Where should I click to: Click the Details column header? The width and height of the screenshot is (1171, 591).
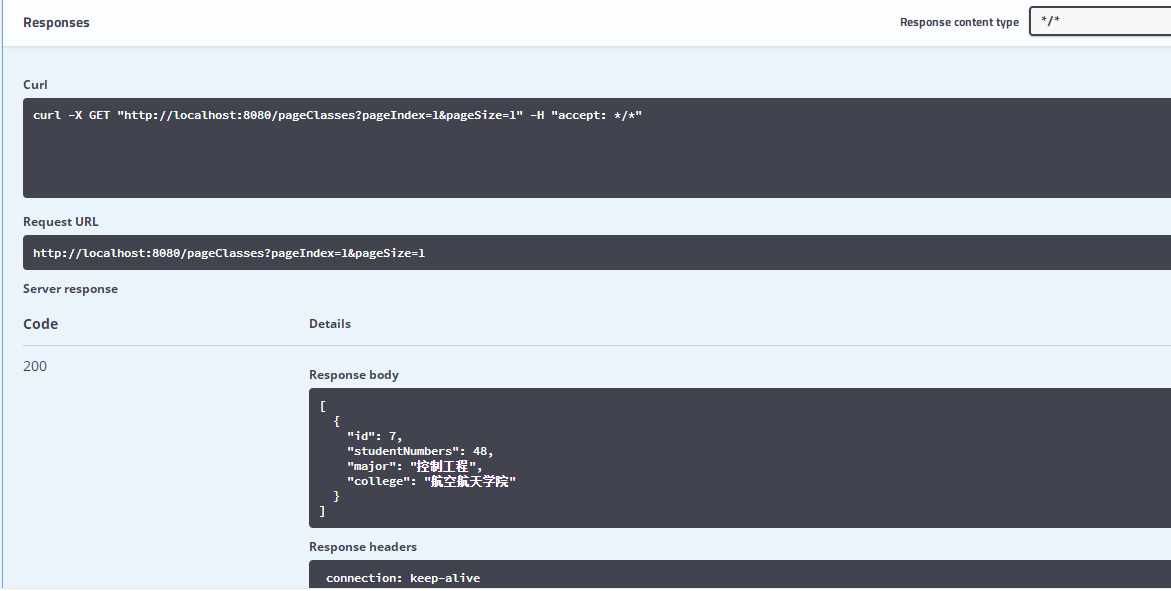coord(329,324)
